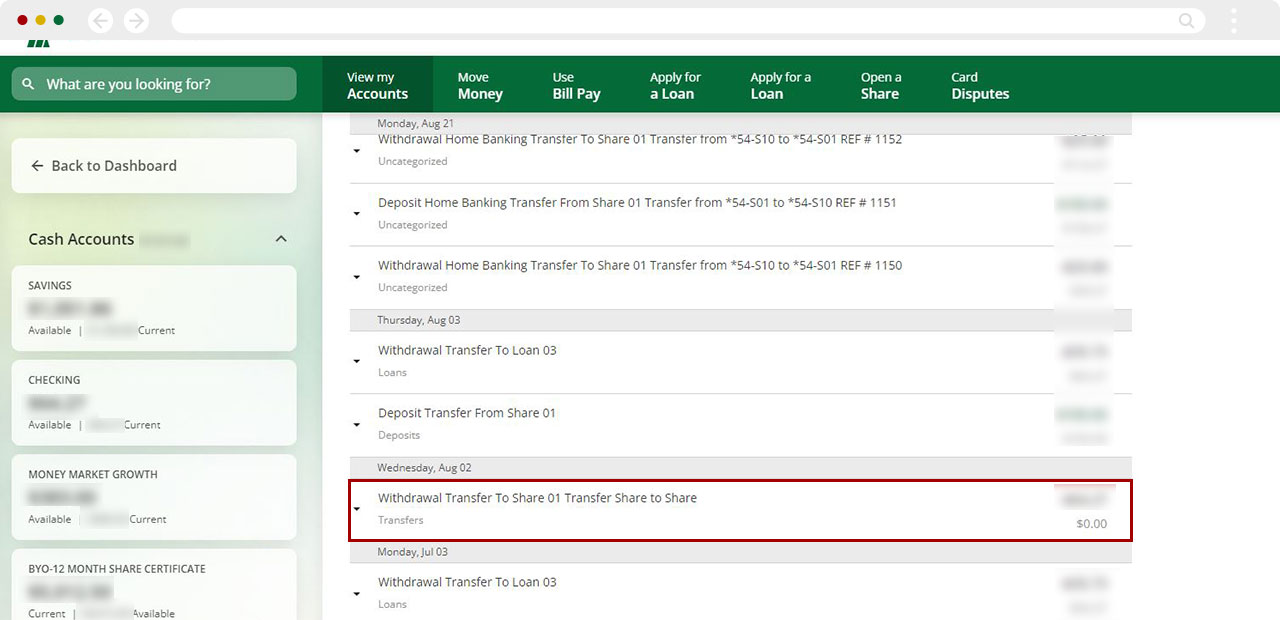
Task: Expand the Deposit Transfer From Share 01 row
Action: click(x=357, y=424)
